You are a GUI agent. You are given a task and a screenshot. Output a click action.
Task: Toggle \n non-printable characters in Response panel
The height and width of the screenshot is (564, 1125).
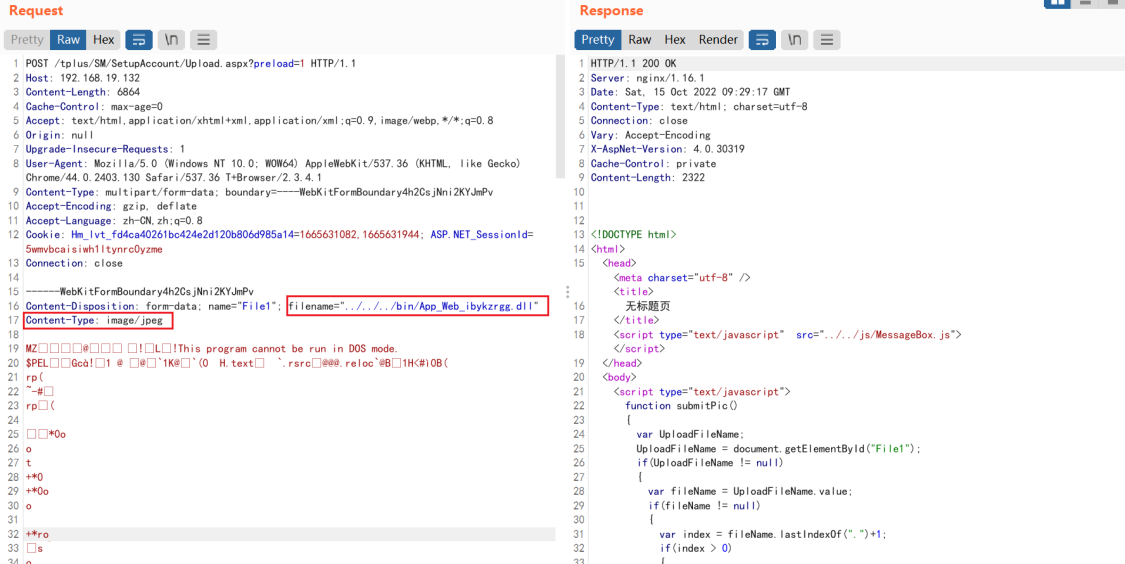pyautogui.click(x=795, y=39)
